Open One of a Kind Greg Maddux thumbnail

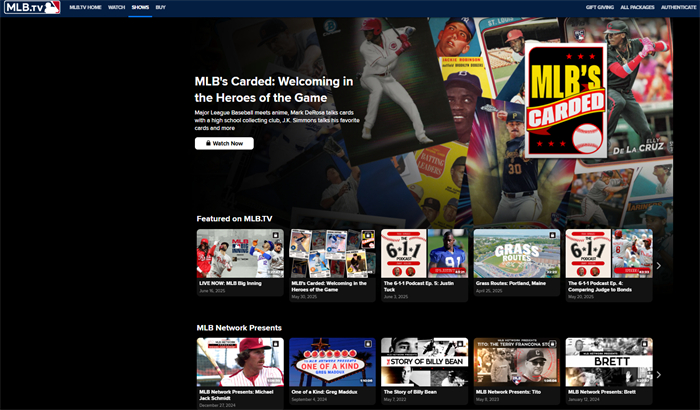(332, 362)
